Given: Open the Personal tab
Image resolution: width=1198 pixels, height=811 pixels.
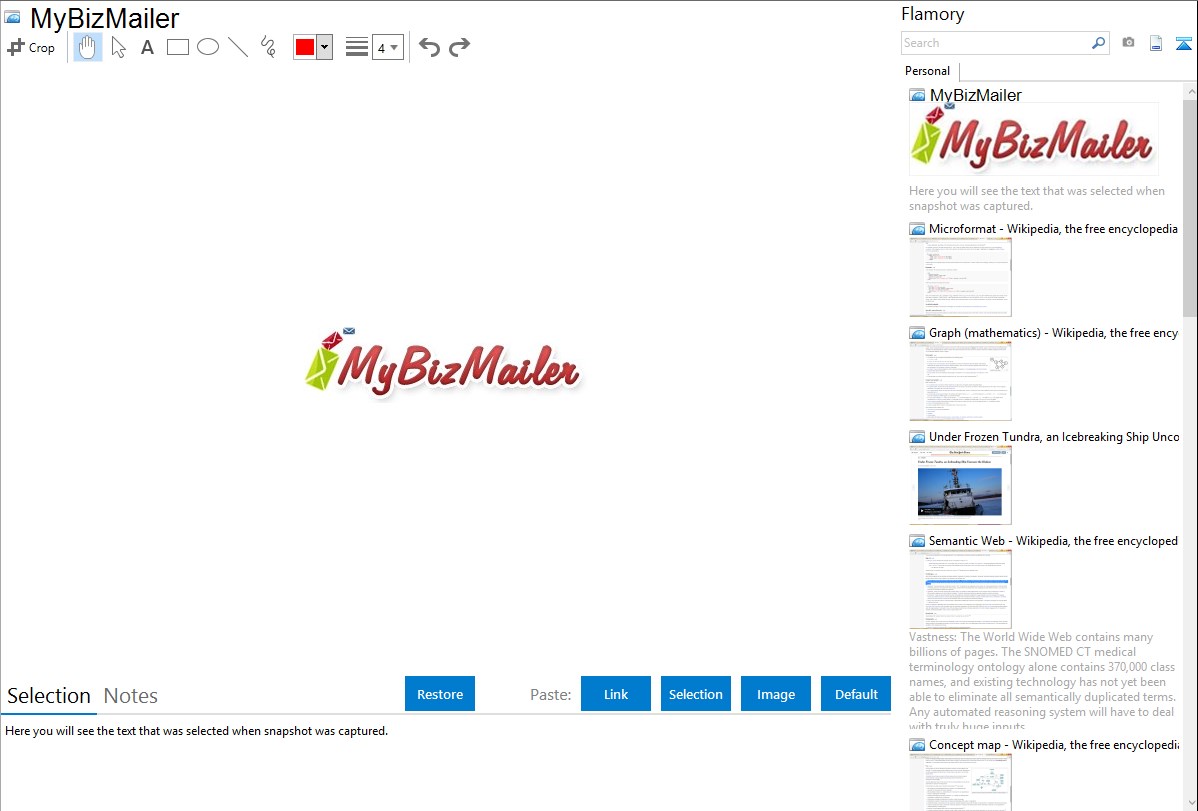Looking at the screenshot, I should tap(927, 71).
